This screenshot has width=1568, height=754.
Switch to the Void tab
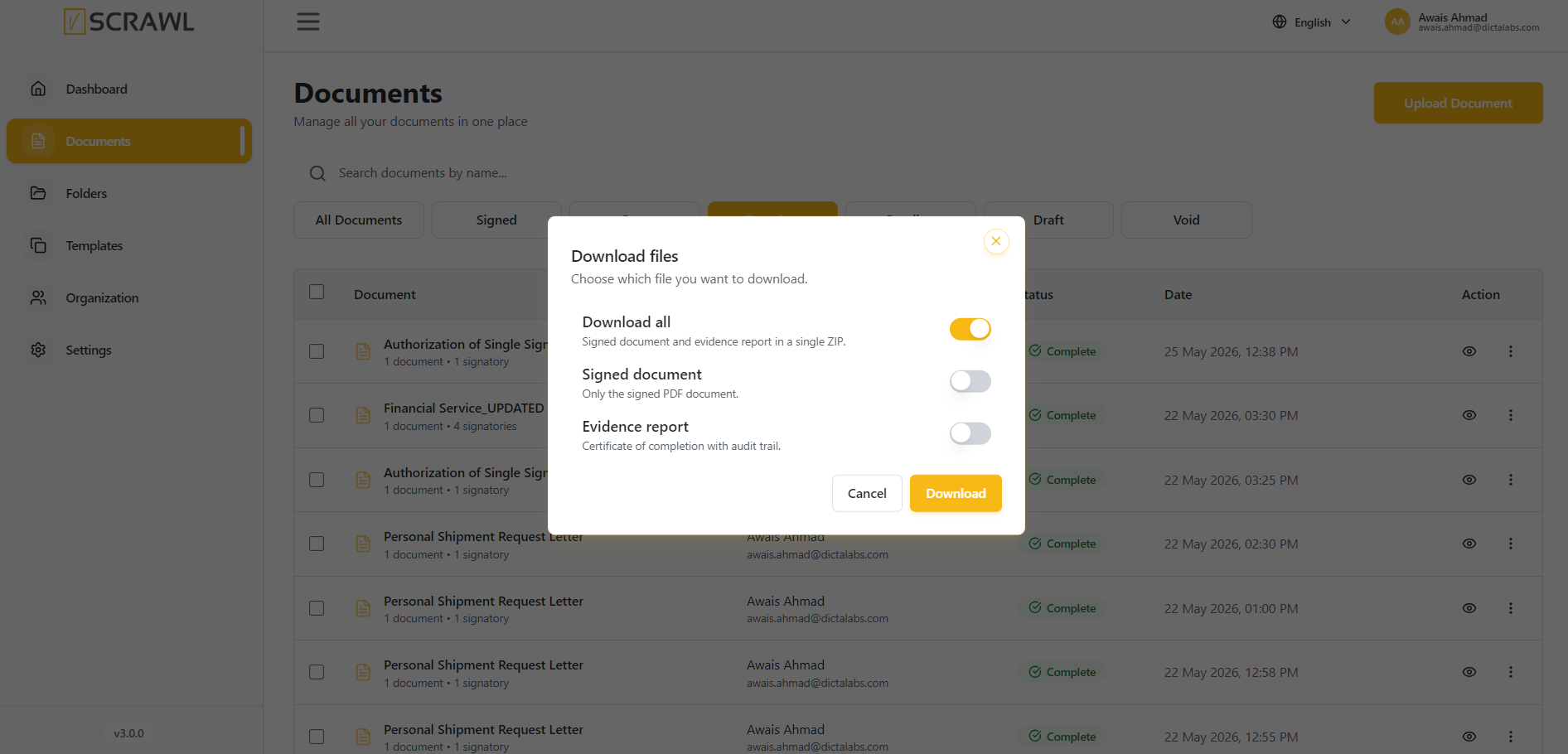pos(1186,220)
